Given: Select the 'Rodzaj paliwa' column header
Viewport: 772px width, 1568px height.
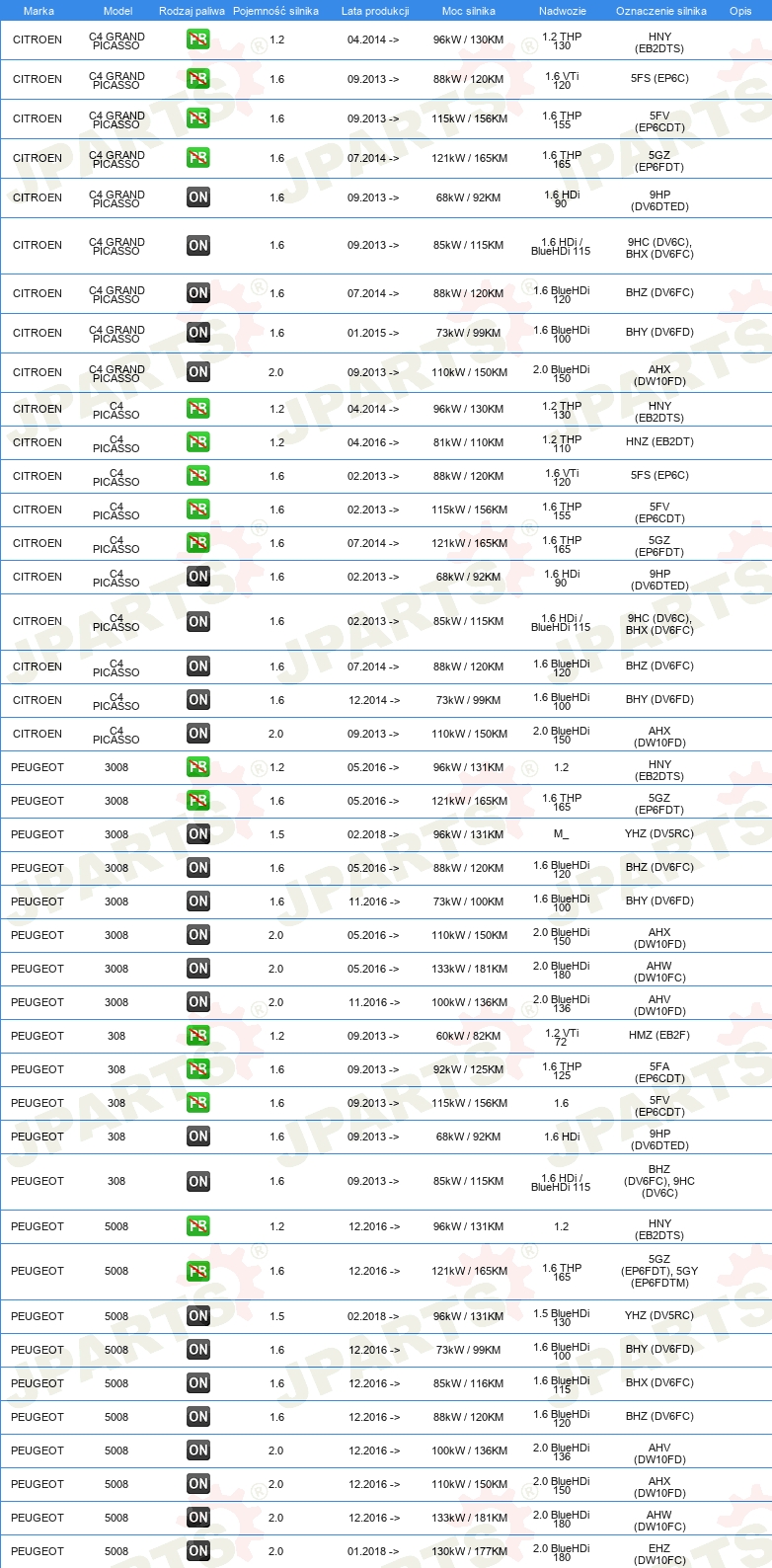Looking at the screenshot, I should click(x=192, y=11).
